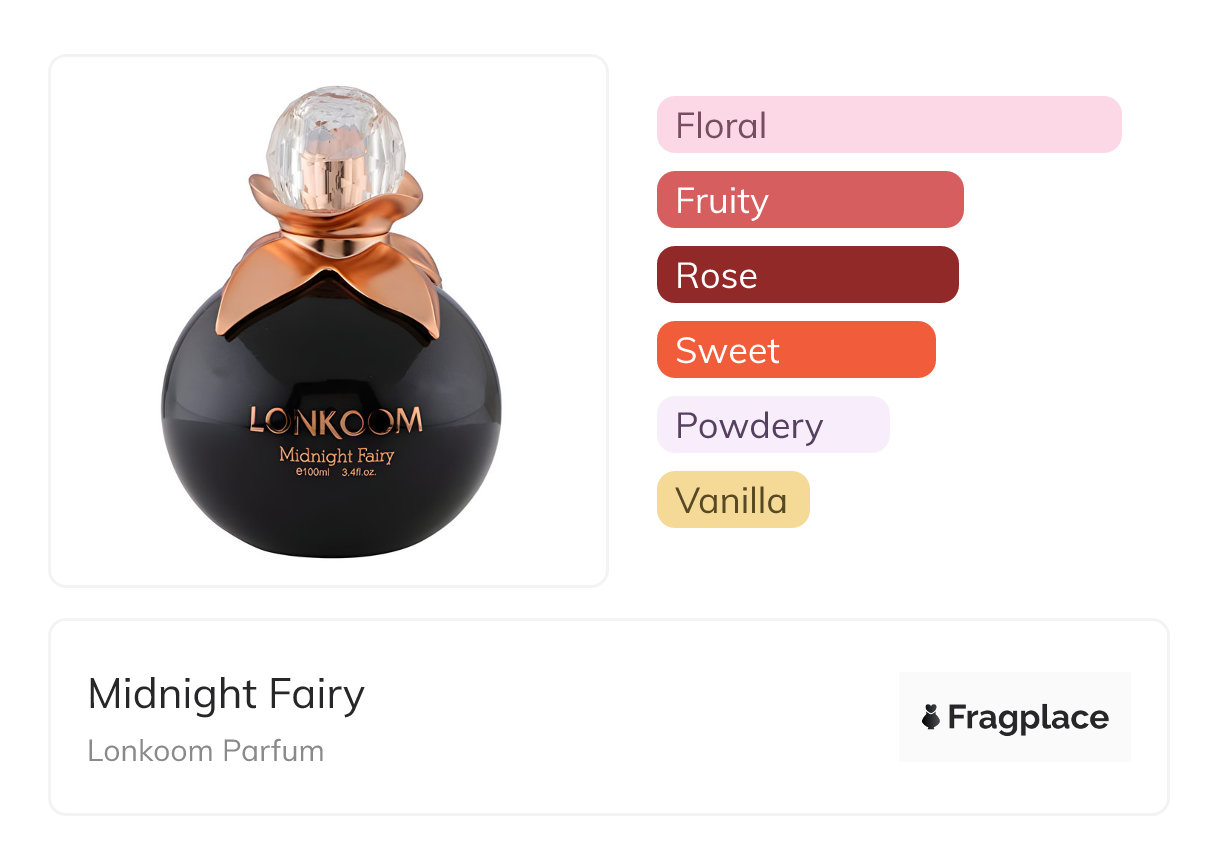Open the Lonkoom Parfum brand subtitle
The height and width of the screenshot is (864, 1218).
click(x=205, y=751)
